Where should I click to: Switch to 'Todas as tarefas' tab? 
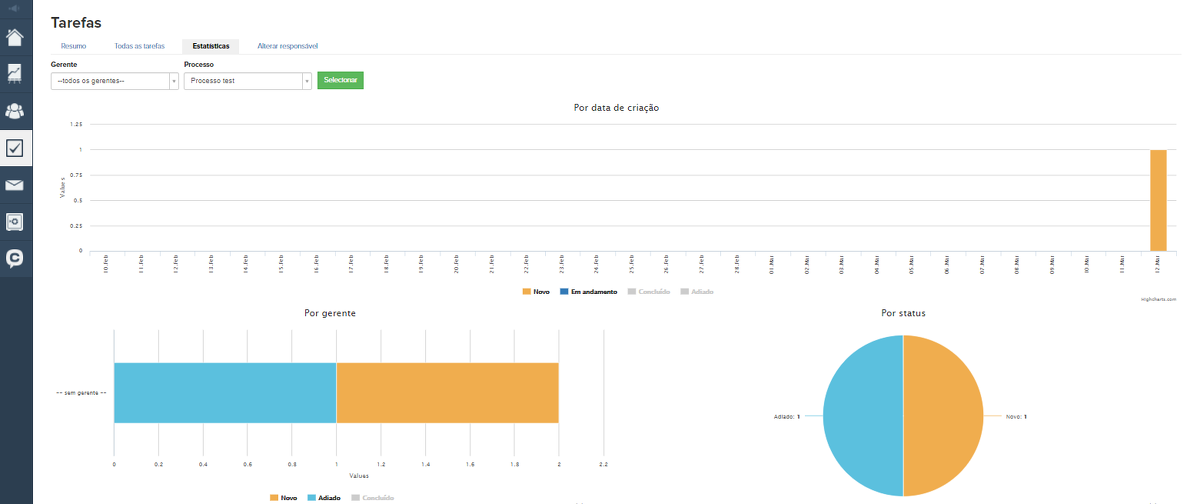click(139, 46)
